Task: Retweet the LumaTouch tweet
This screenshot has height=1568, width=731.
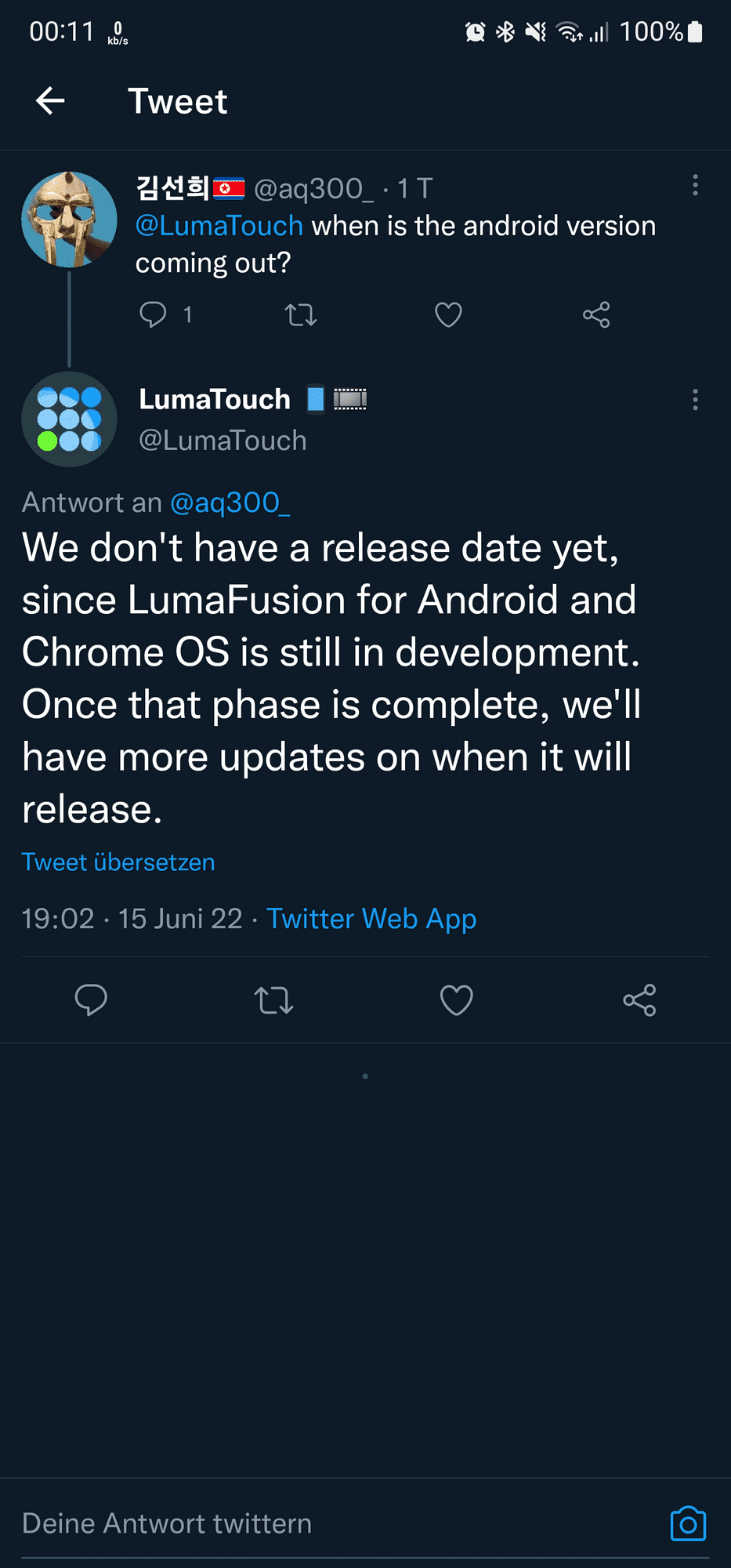Action: (x=274, y=1000)
